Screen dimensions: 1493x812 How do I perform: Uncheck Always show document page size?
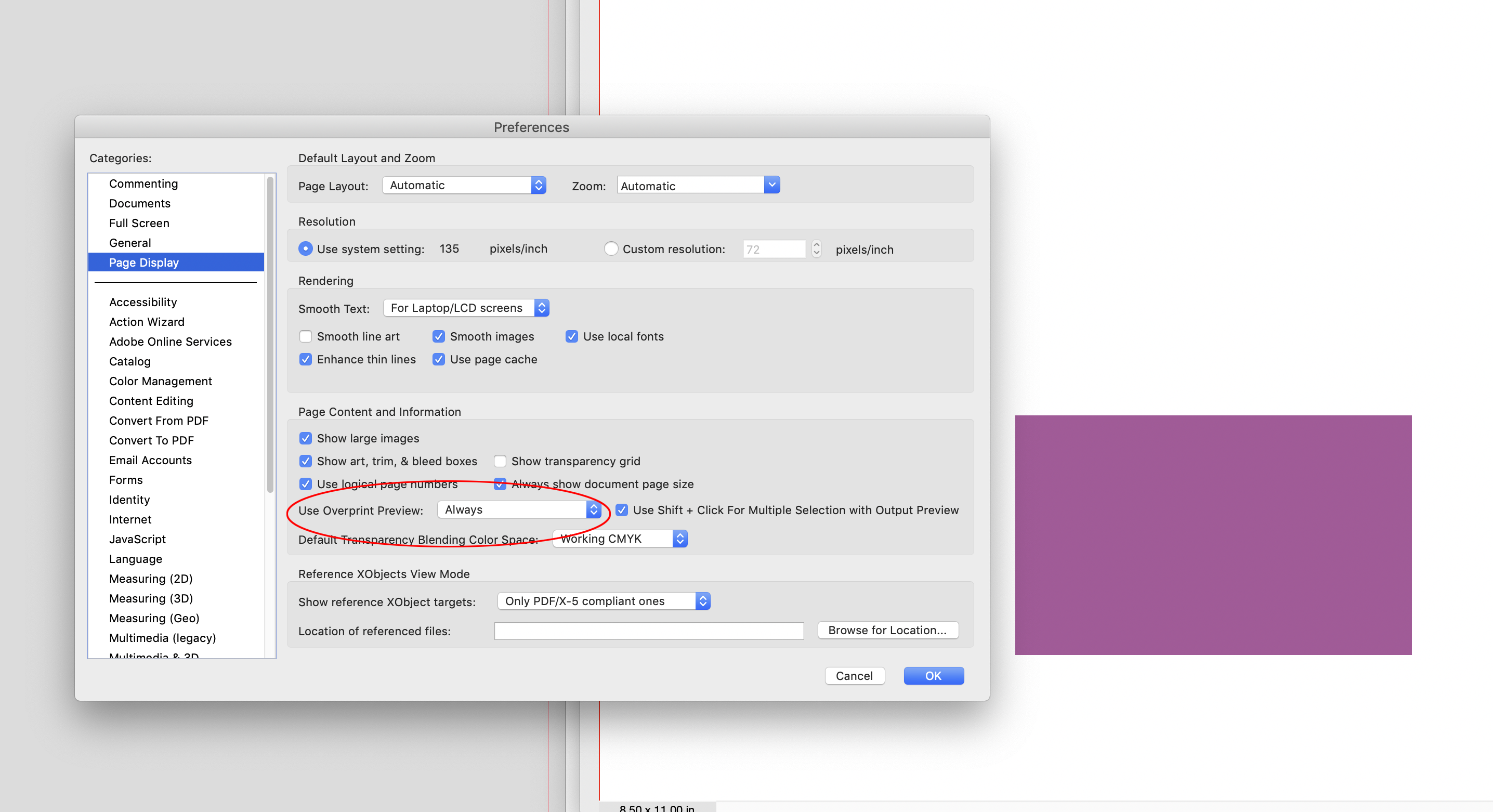pos(500,484)
